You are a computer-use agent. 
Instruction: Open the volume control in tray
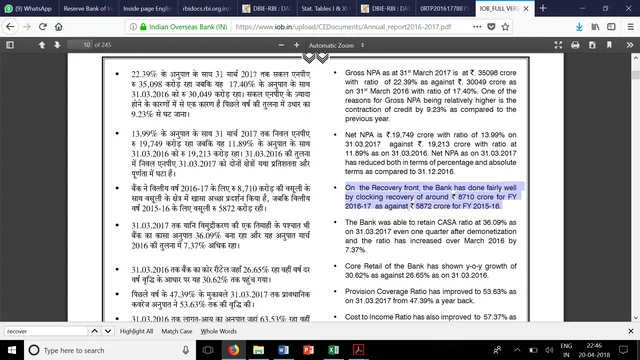click(x=549, y=350)
